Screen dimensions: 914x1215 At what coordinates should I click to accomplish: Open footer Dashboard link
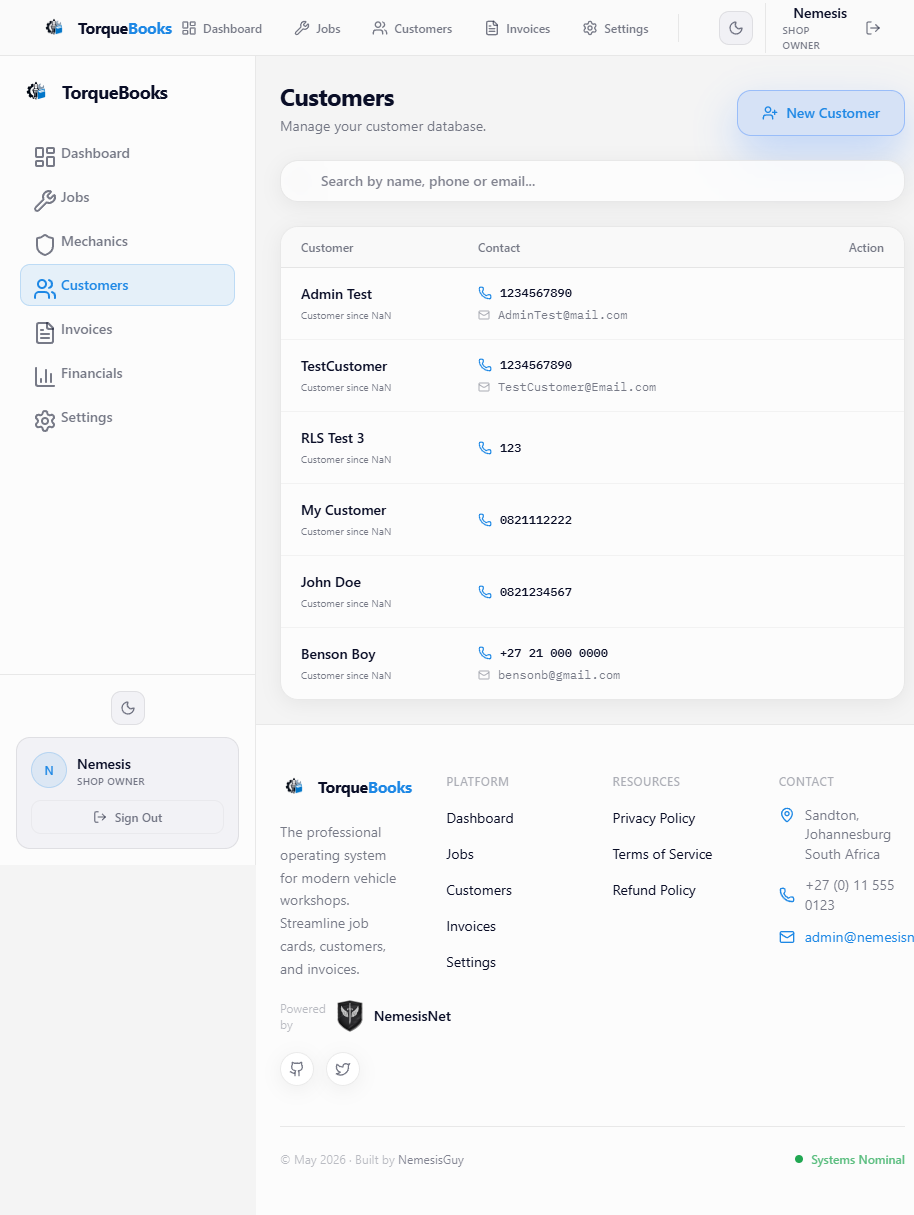(x=480, y=818)
